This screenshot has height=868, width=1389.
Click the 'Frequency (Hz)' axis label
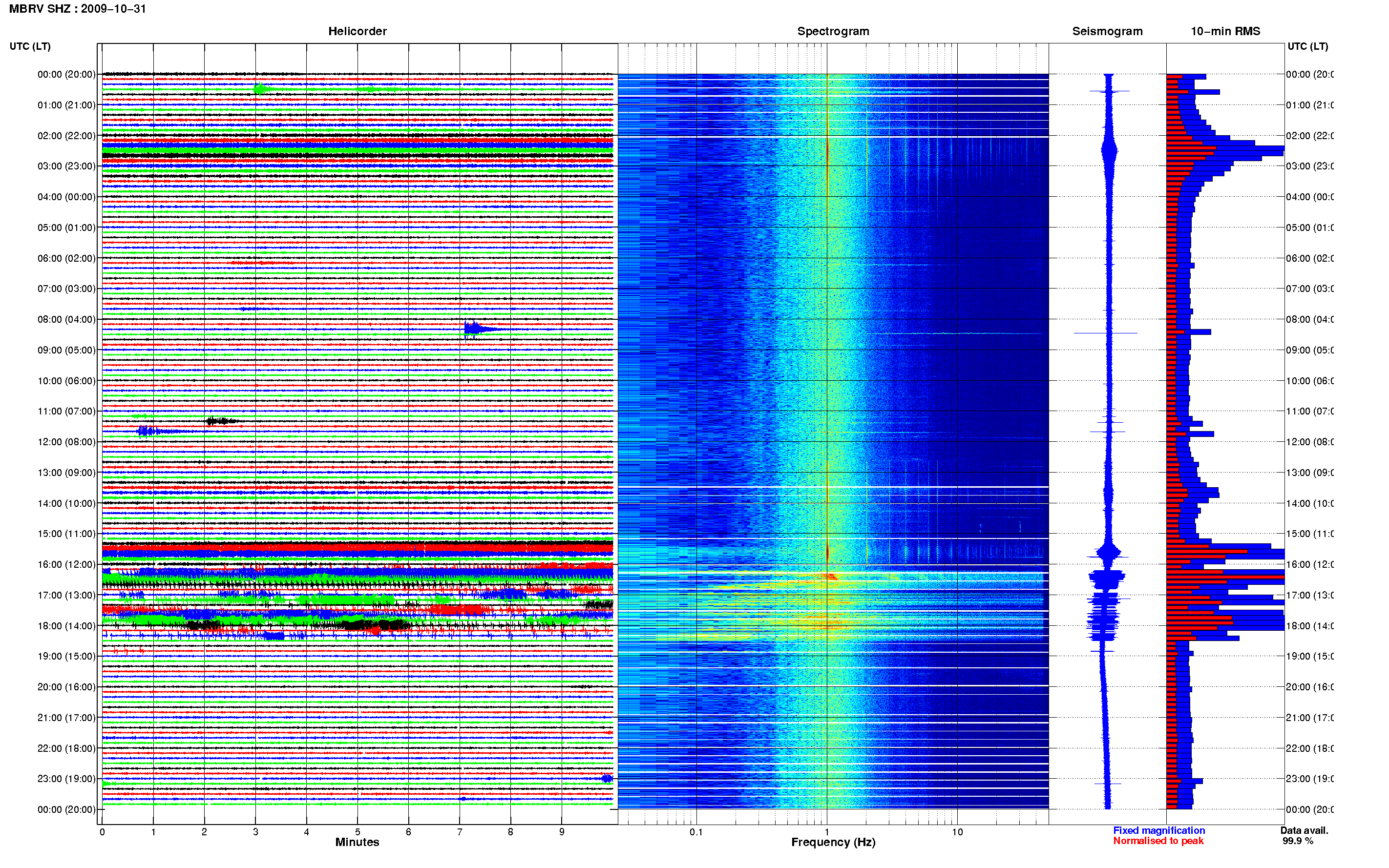(833, 842)
